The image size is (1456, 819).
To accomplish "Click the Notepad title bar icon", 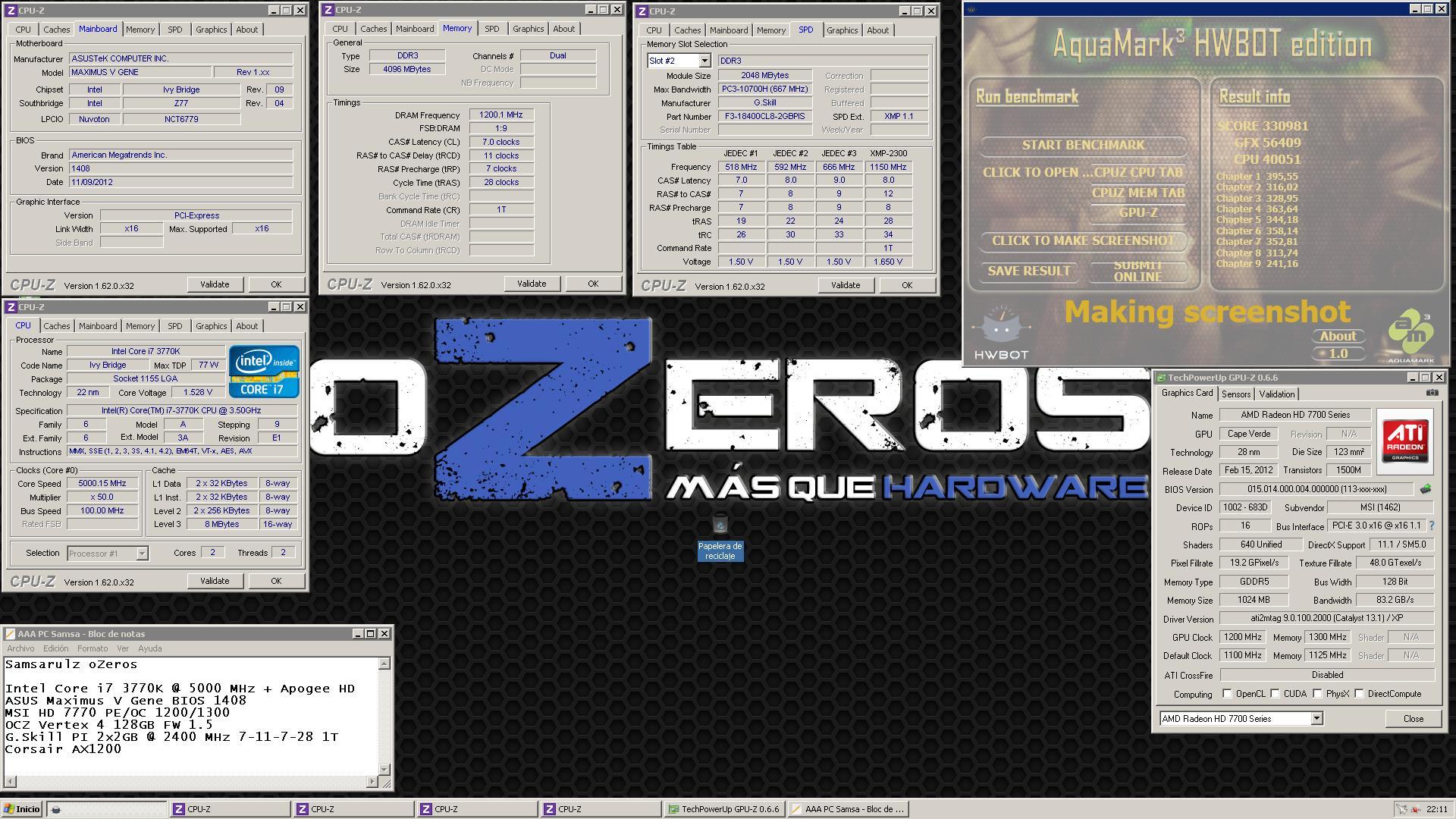I will click(10, 634).
